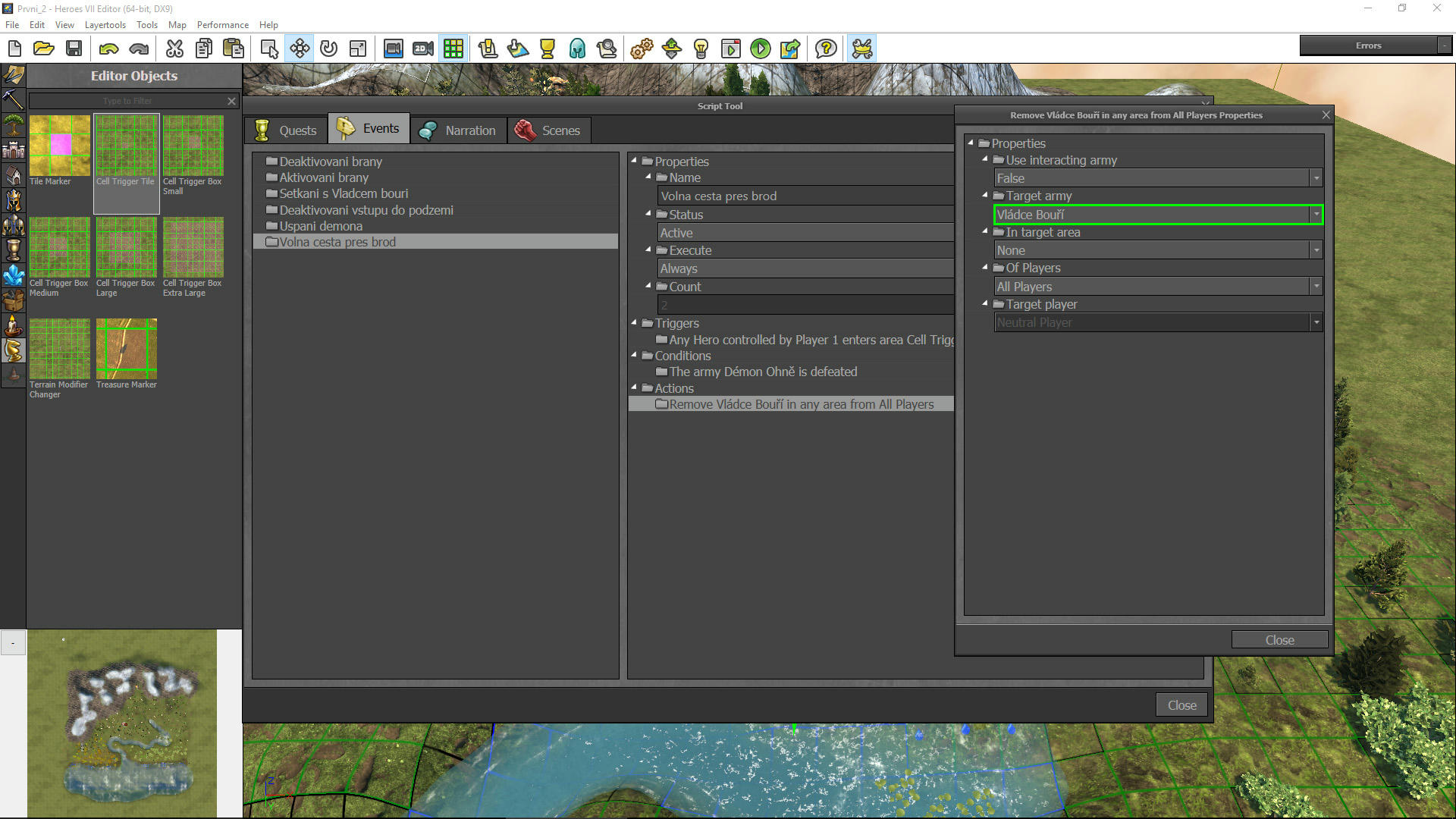The width and height of the screenshot is (1456, 819).
Task: Click the Type to Filter search box
Action: tap(127, 101)
